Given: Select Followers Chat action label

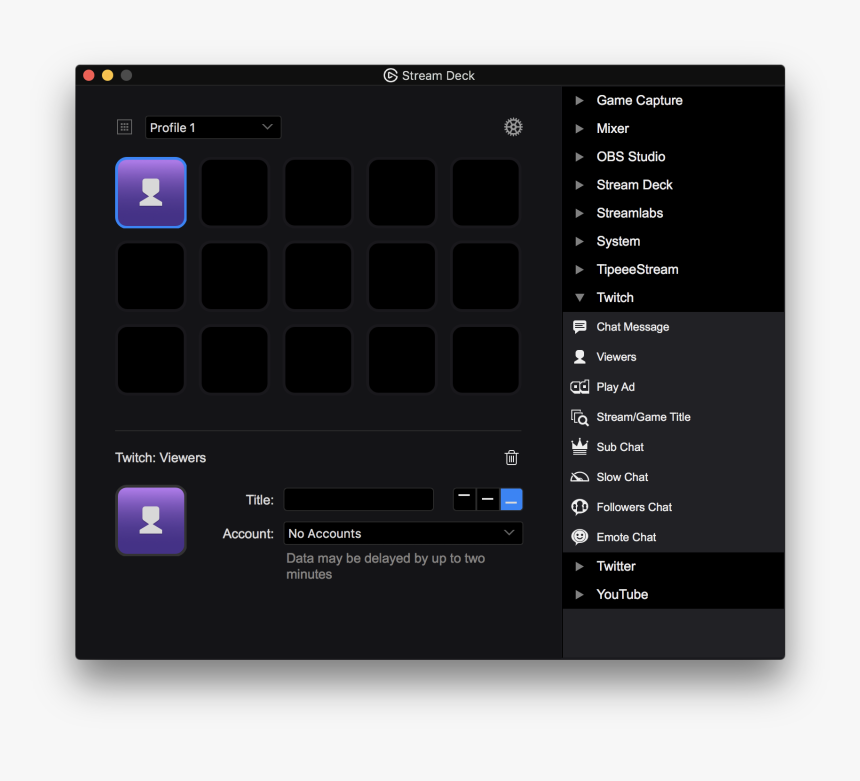Looking at the screenshot, I should click(634, 507).
